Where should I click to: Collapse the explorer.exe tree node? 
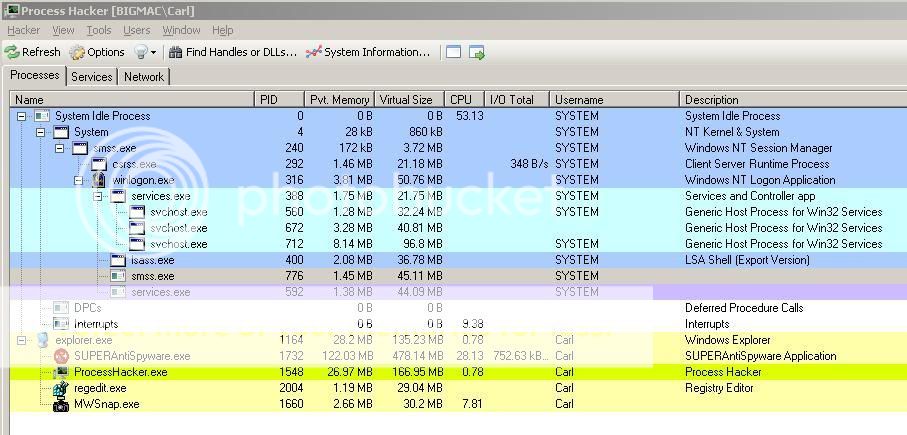[x=21, y=340]
